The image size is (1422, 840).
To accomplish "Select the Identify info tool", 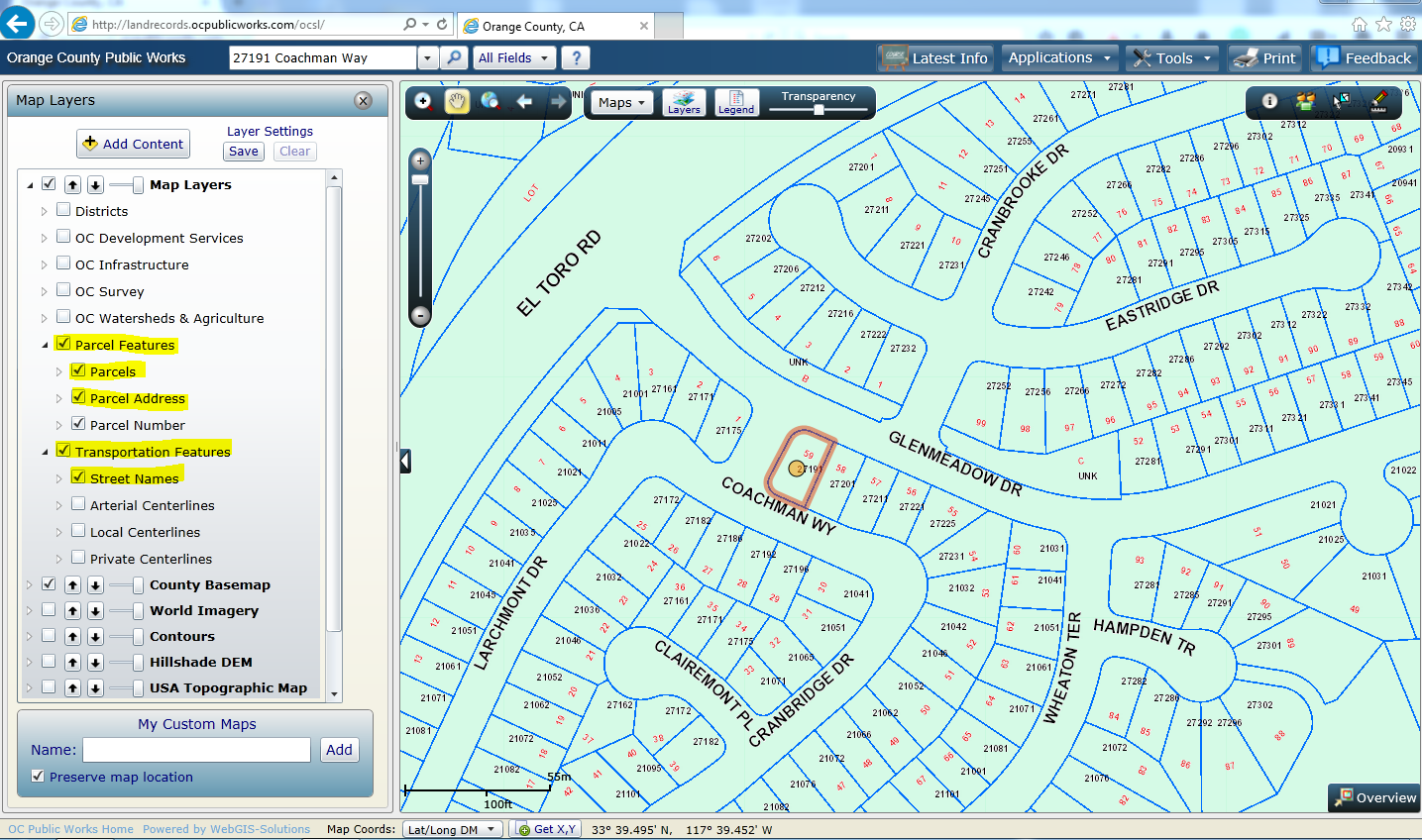I will (1269, 101).
